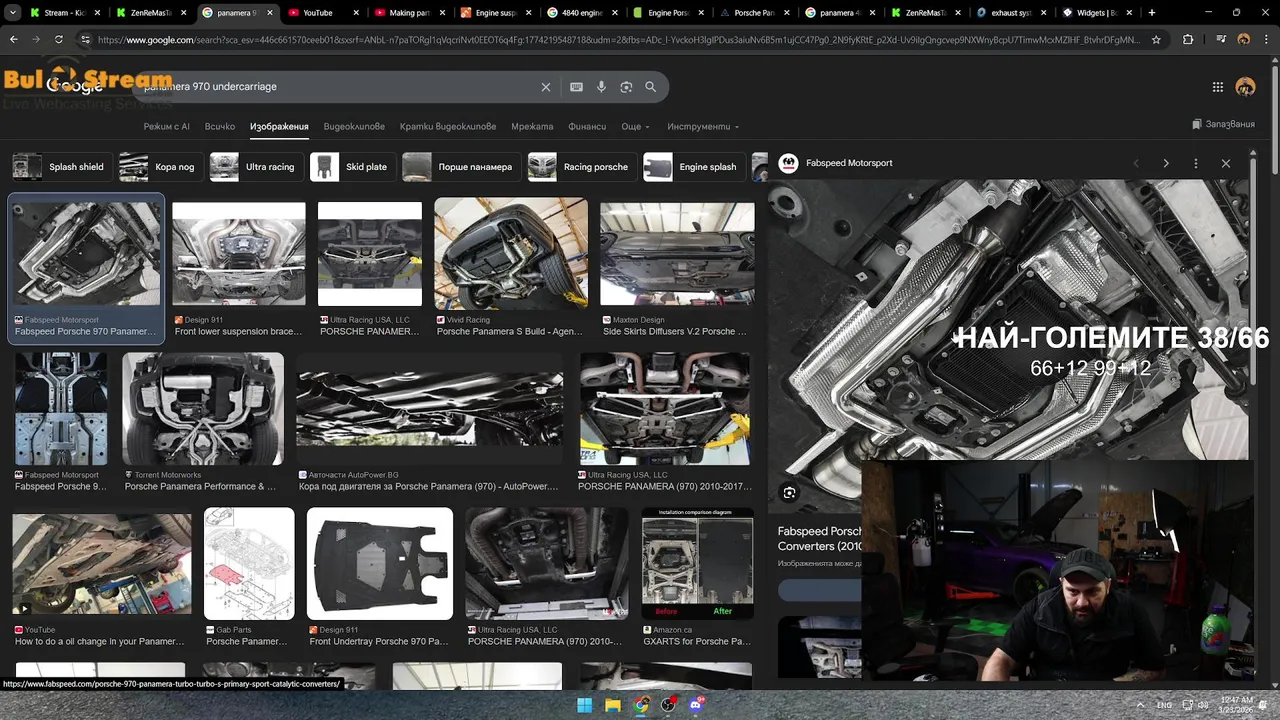
Task: Go back in browser history
Action: (14, 39)
